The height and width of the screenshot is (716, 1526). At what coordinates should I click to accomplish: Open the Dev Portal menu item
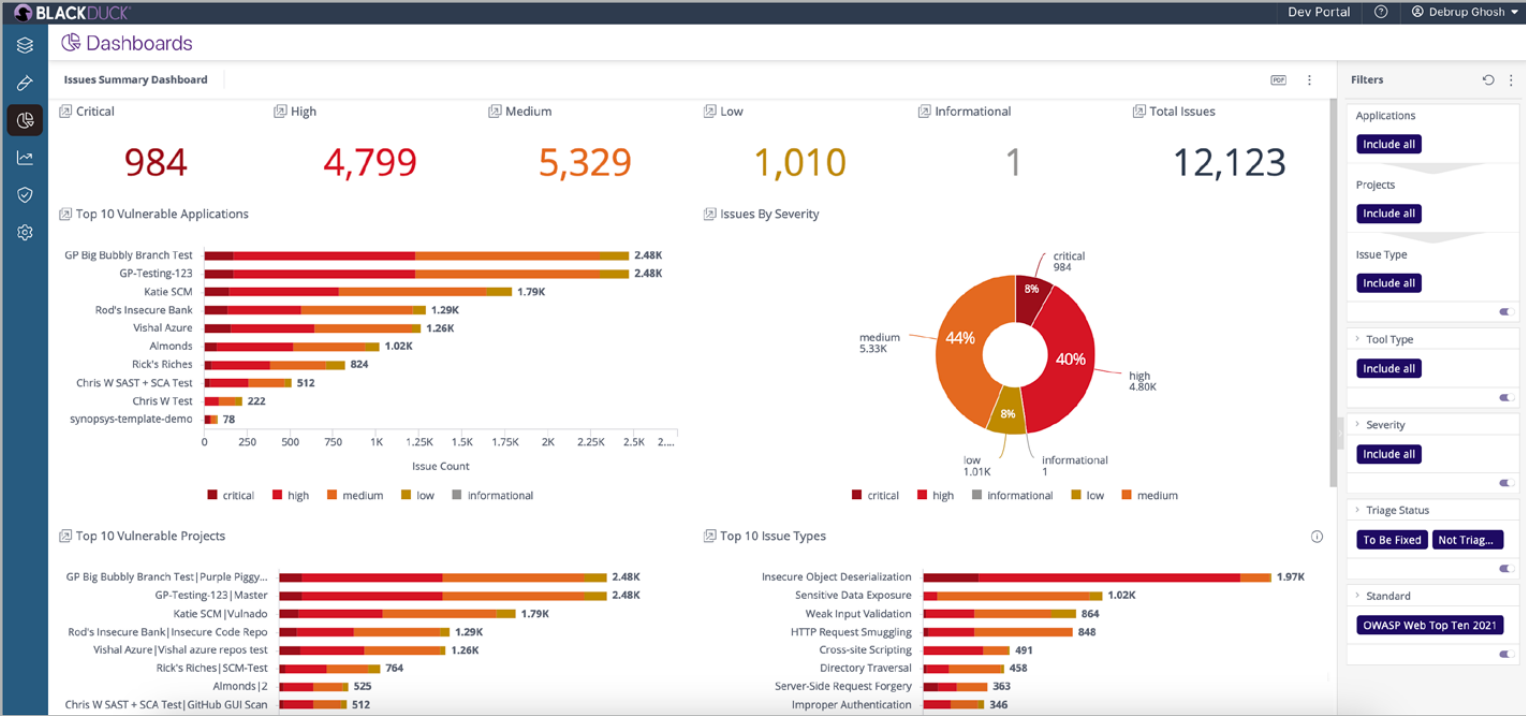[x=1318, y=12]
